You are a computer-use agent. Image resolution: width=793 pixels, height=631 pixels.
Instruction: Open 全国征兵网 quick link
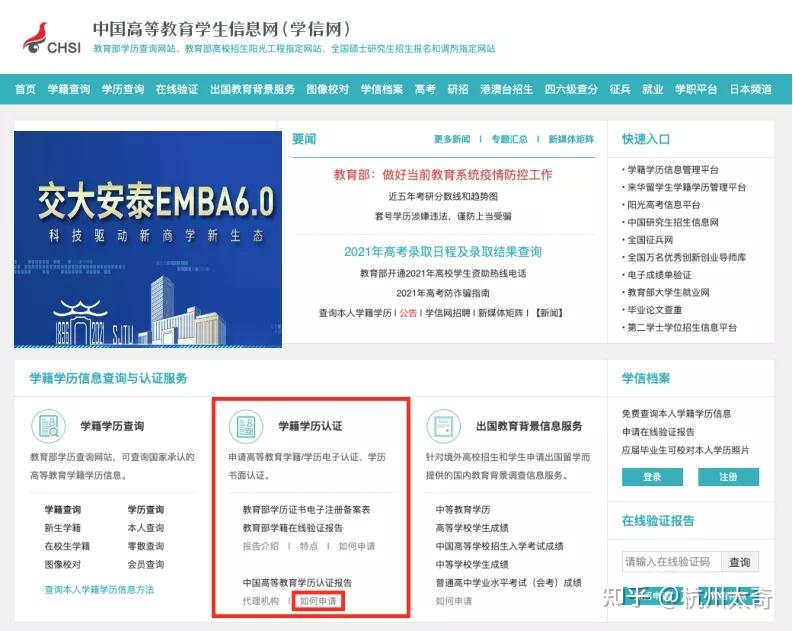click(x=650, y=240)
